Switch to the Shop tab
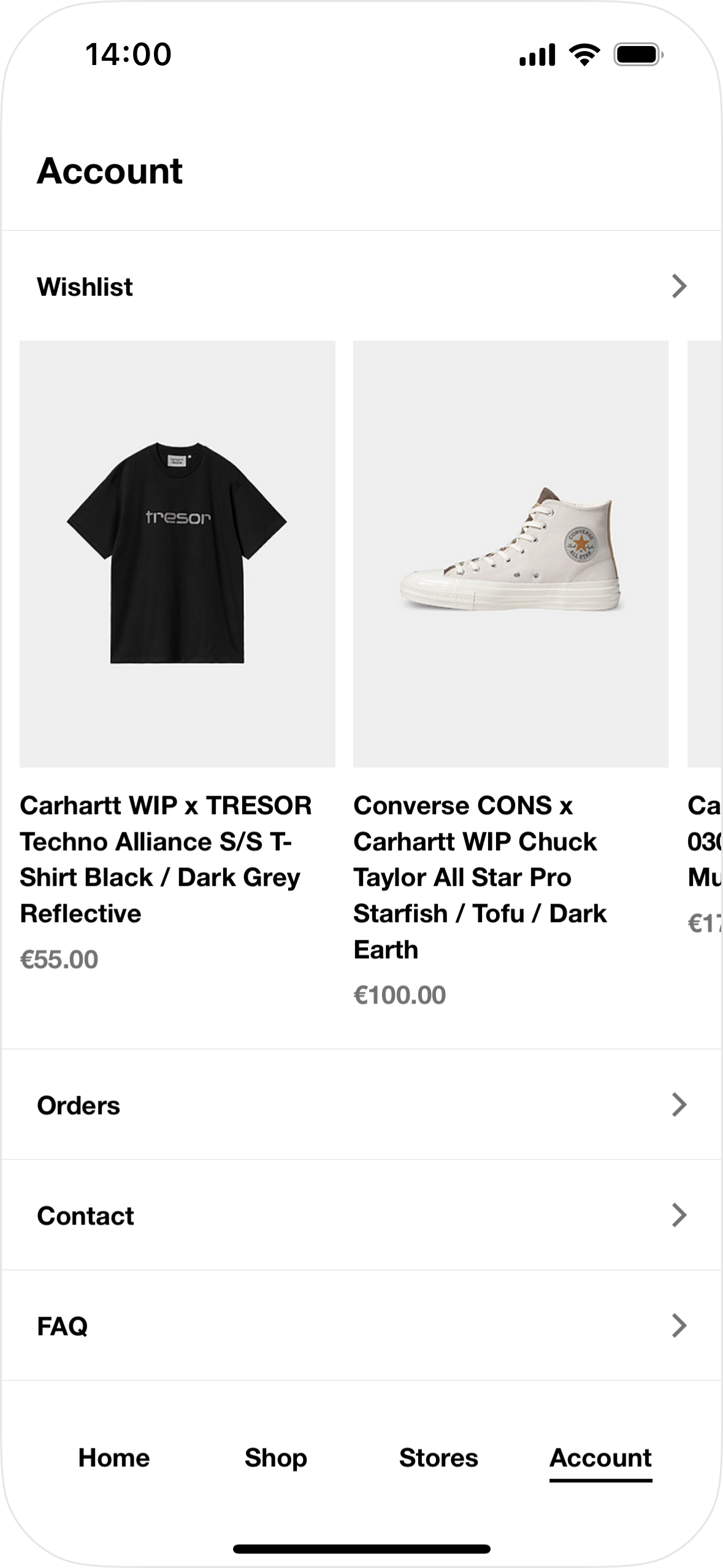The image size is (723, 1568). tap(275, 1458)
